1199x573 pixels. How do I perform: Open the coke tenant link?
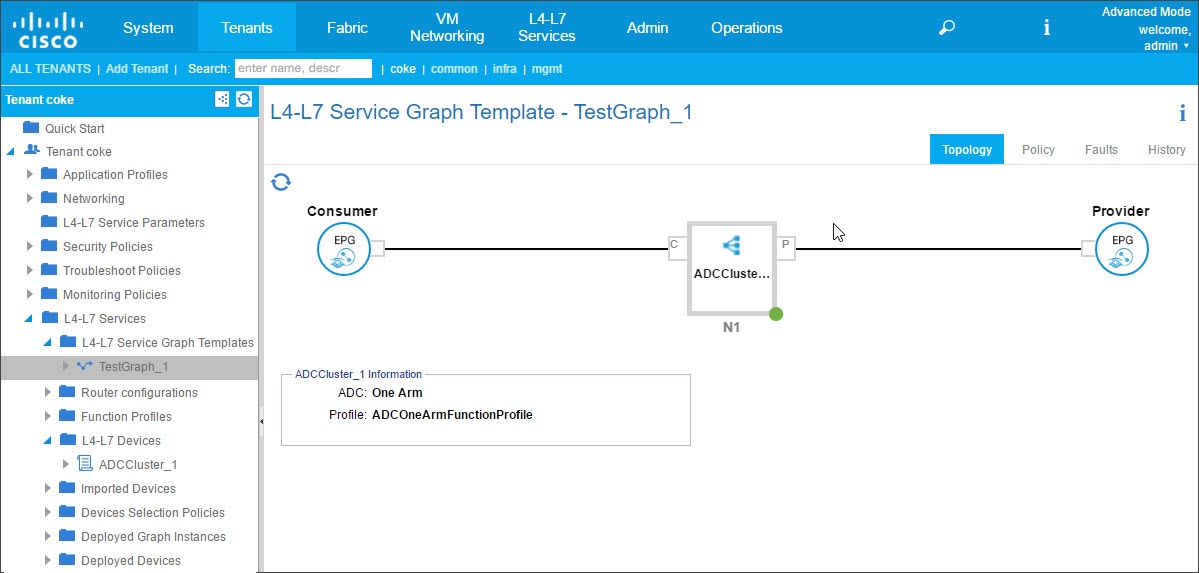tap(403, 69)
